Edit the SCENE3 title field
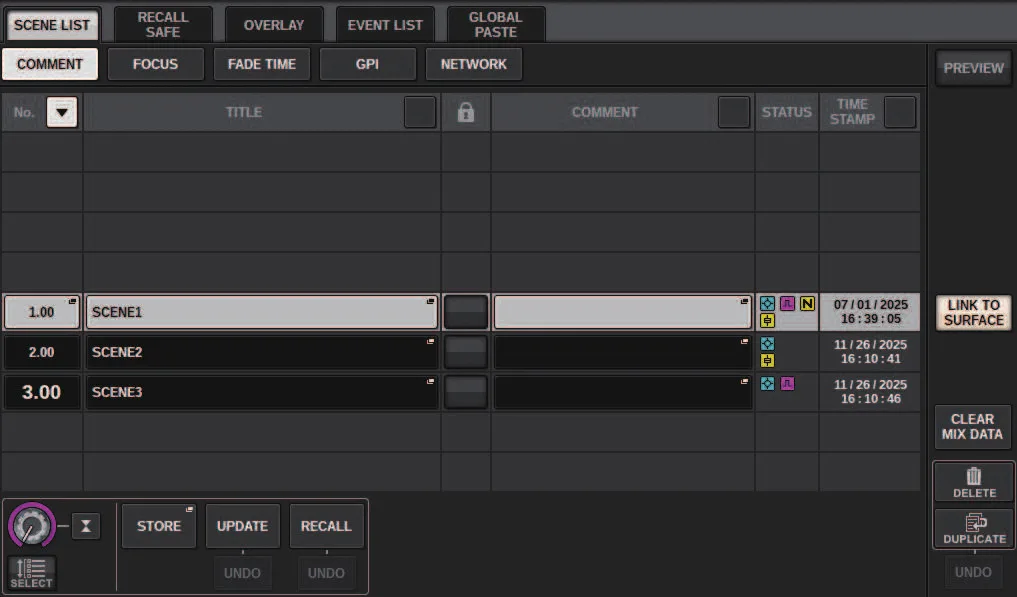The height and width of the screenshot is (597, 1017). click(x=261, y=392)
